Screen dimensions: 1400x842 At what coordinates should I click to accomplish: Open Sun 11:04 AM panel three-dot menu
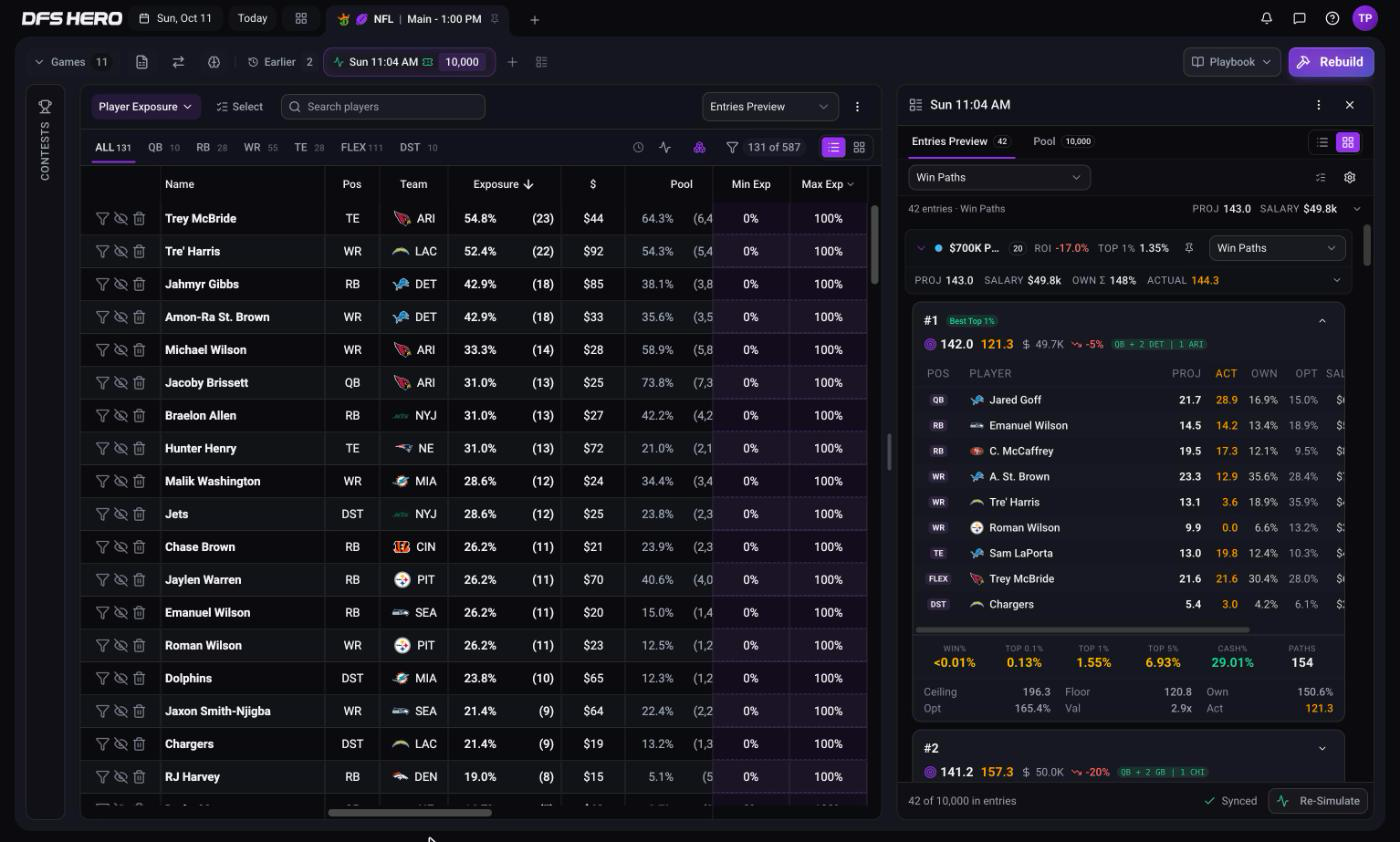(1318, 104)
